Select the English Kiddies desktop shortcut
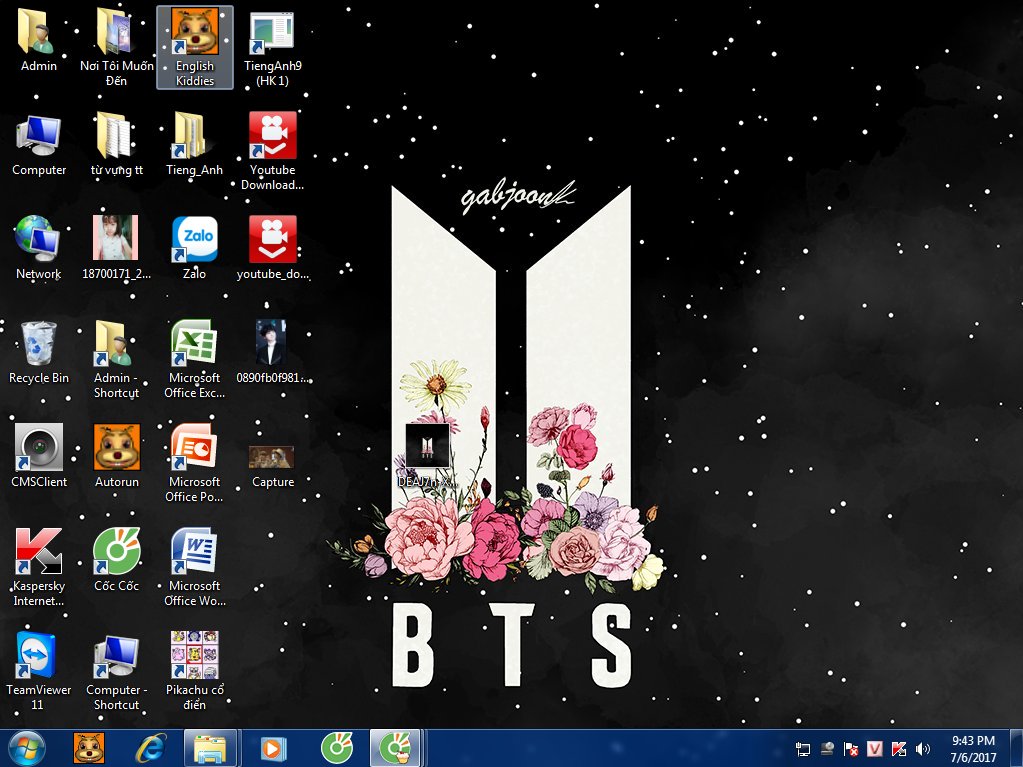The height and width of the screenshot is (767, 1023). [x=194, y=47]
